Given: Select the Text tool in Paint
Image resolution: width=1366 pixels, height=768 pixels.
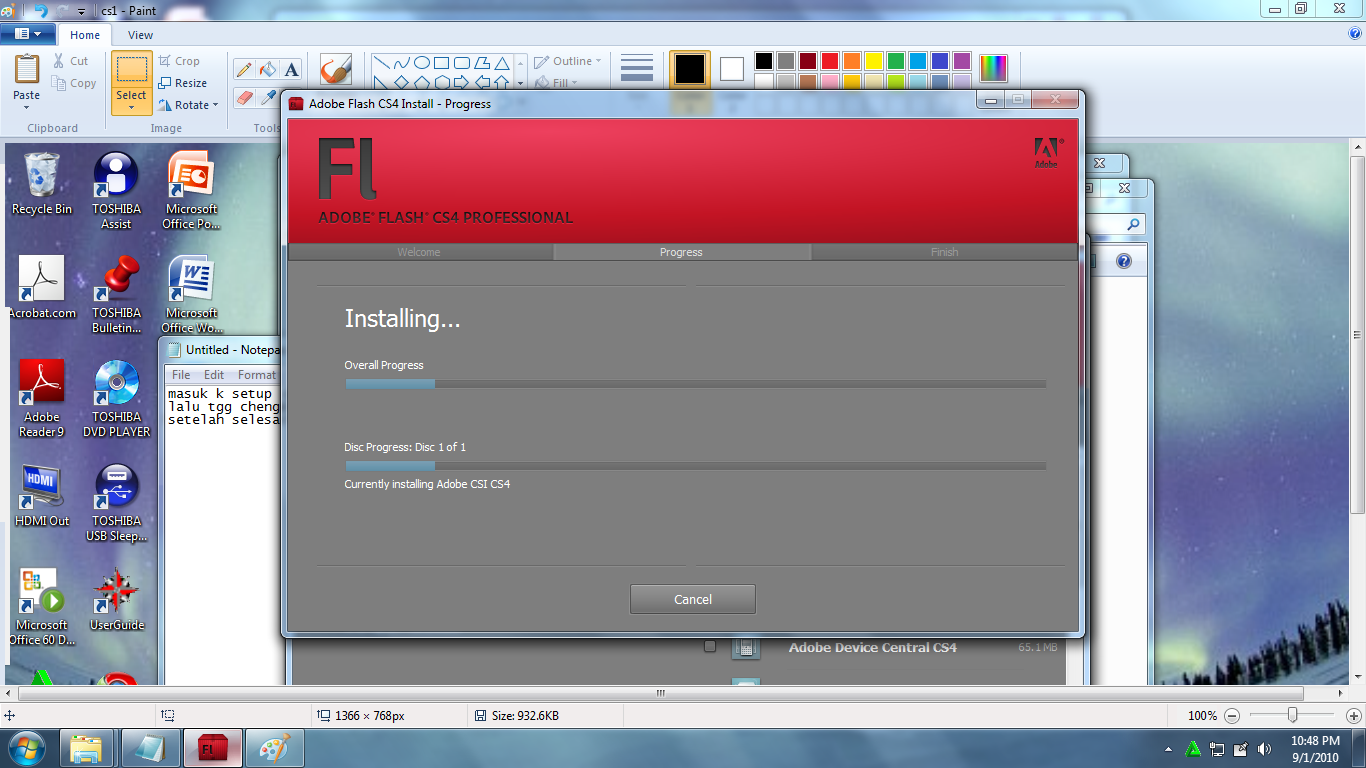Looking at the screenshot, I should pos(291,67).
